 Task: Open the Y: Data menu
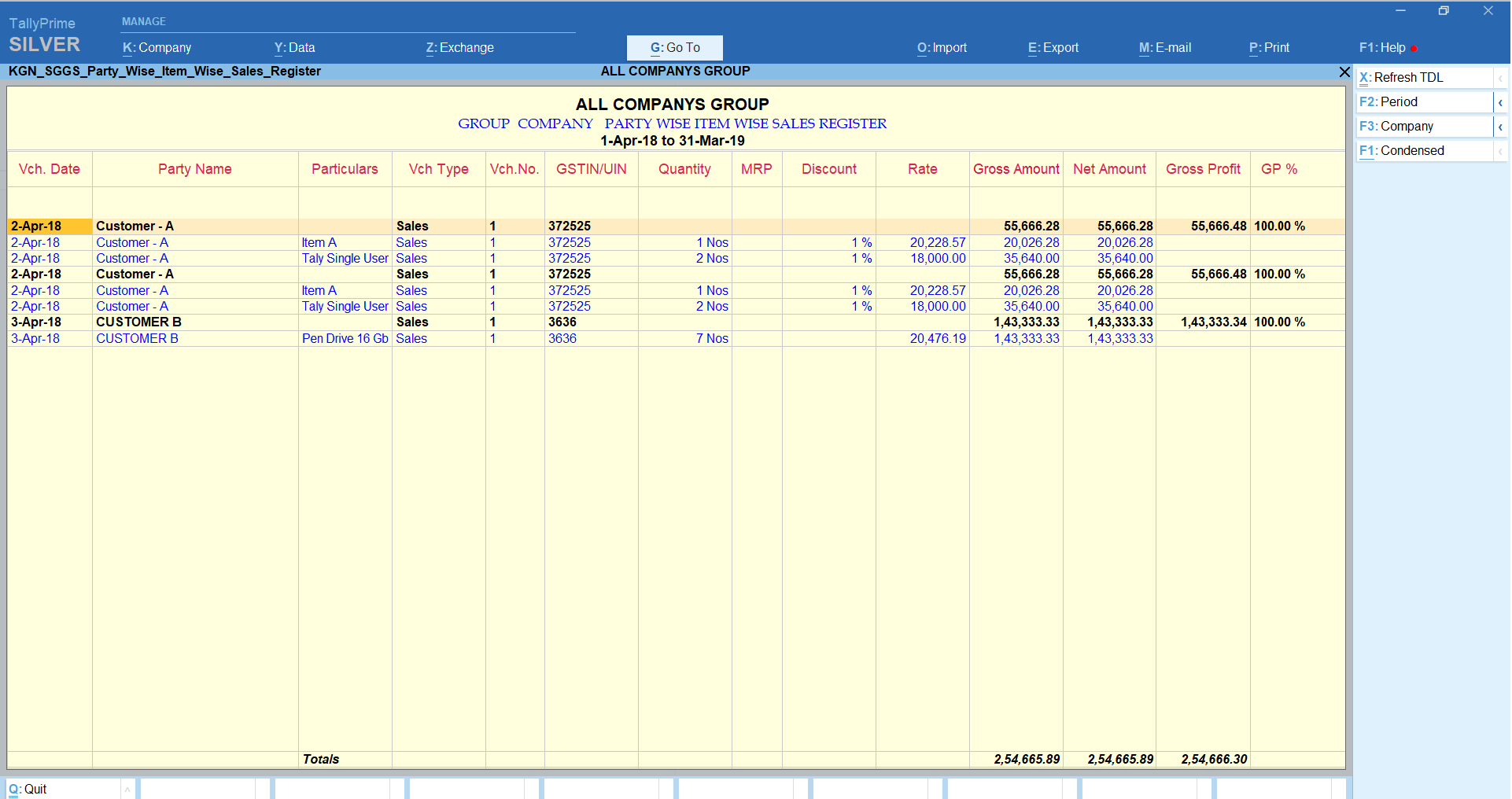click(294, 48)
